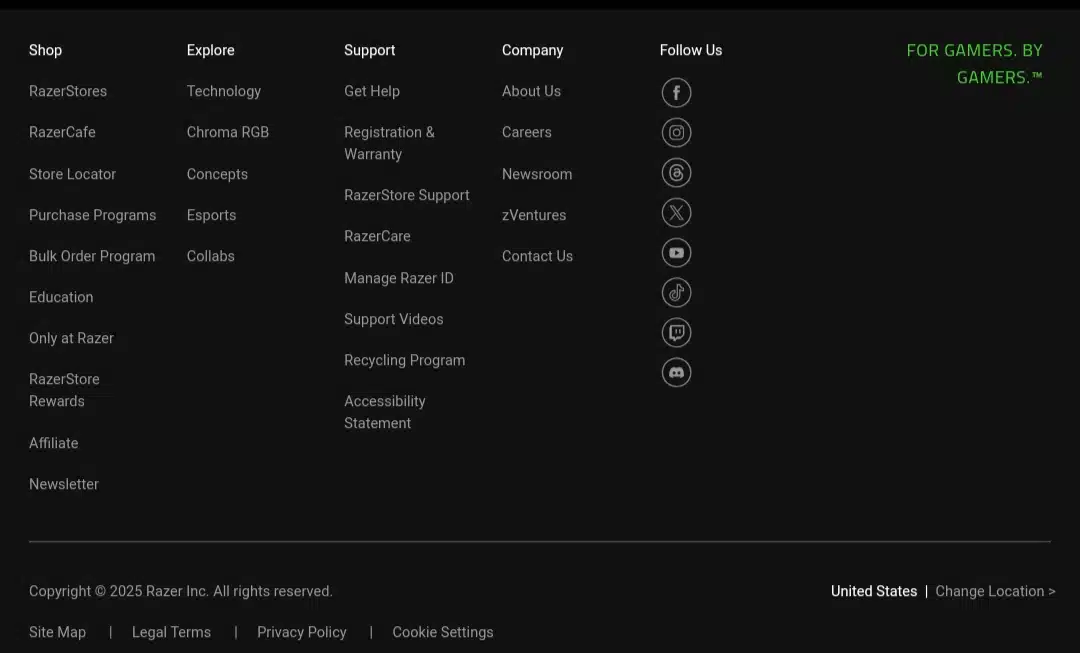Open Razer's Twitch icon
1080x653 pixels.
pos(676,333)
